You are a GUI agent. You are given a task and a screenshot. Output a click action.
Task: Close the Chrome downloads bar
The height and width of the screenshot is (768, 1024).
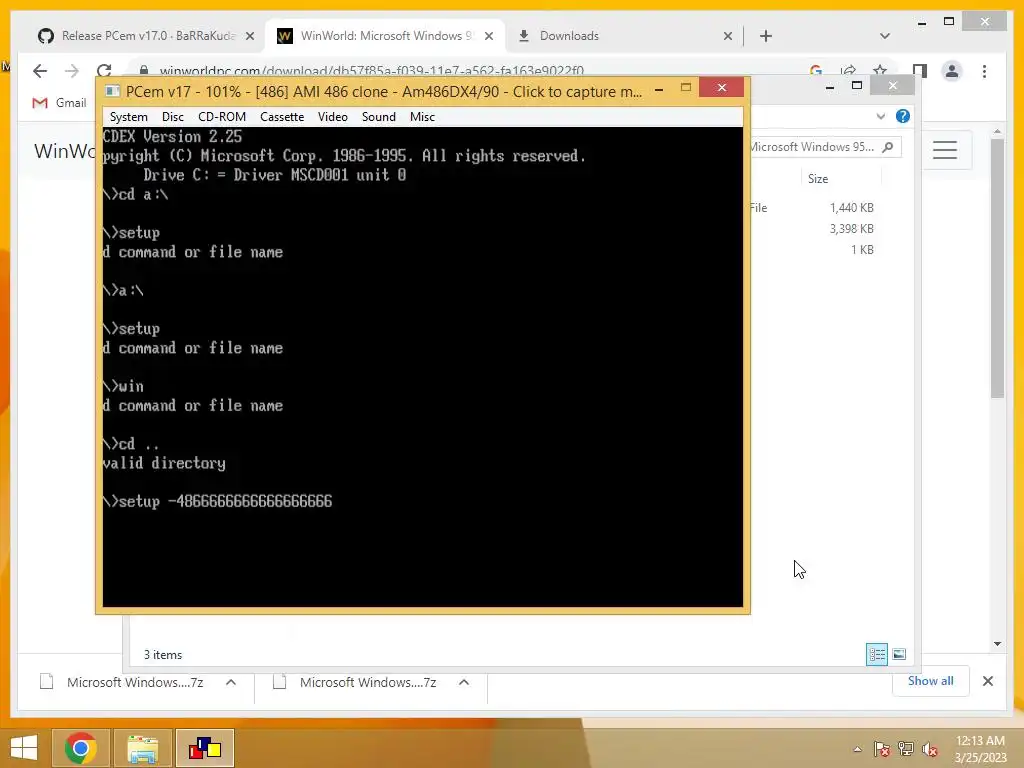[987, 681]
